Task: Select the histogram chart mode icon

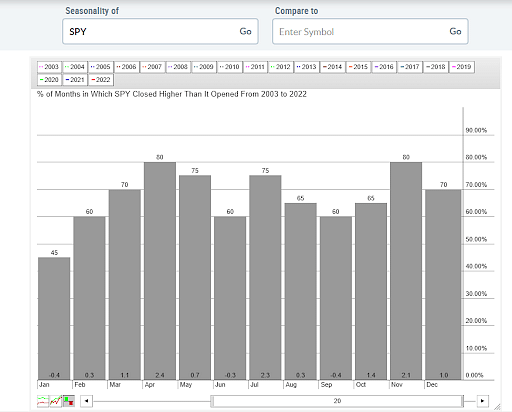Action: click(69, 401)
